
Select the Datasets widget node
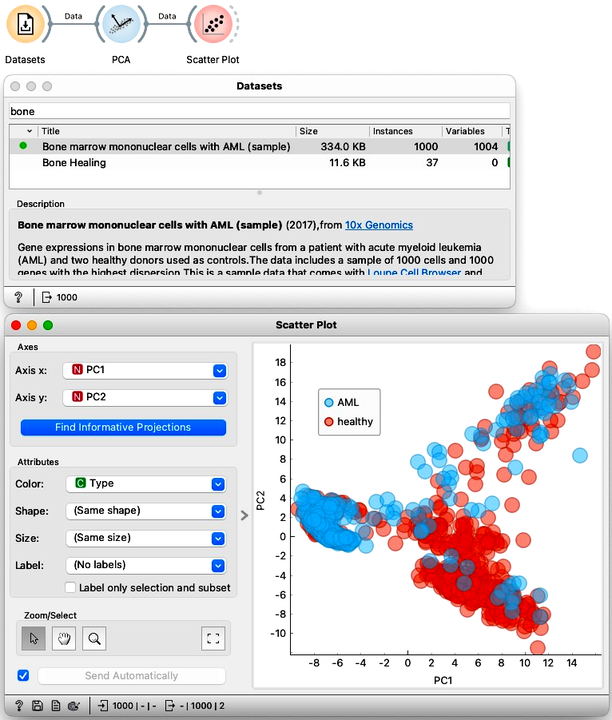(x=25, y=24)
